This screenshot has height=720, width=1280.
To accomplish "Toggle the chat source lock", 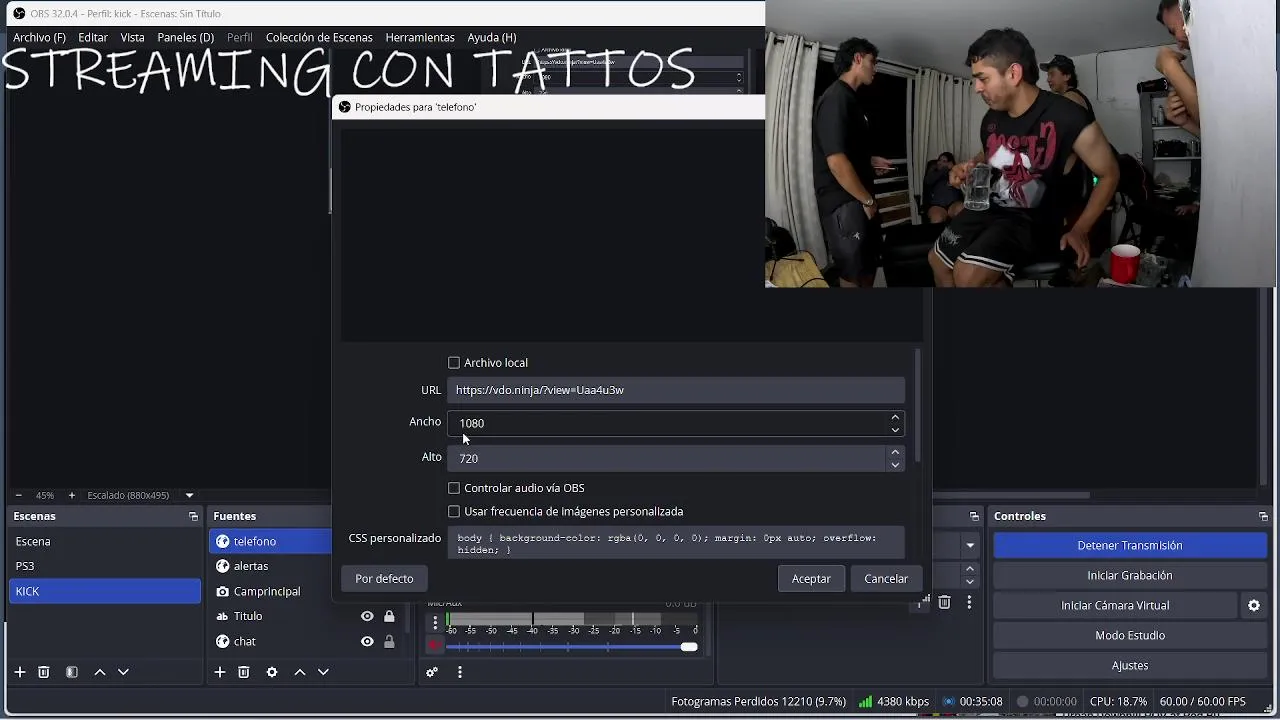I will pos(389,641).
